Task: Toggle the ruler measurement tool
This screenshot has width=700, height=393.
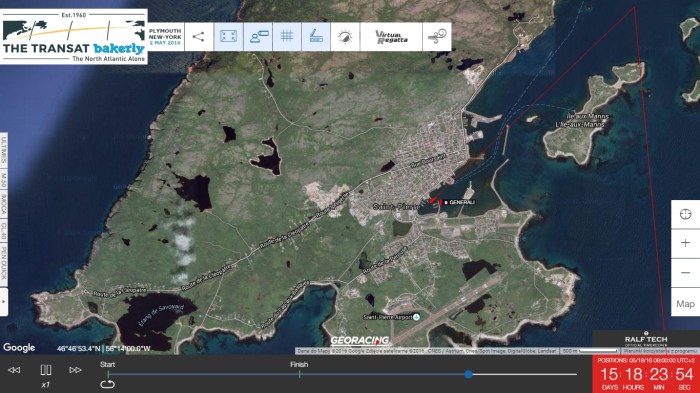Action: click(x=316, y=36)
